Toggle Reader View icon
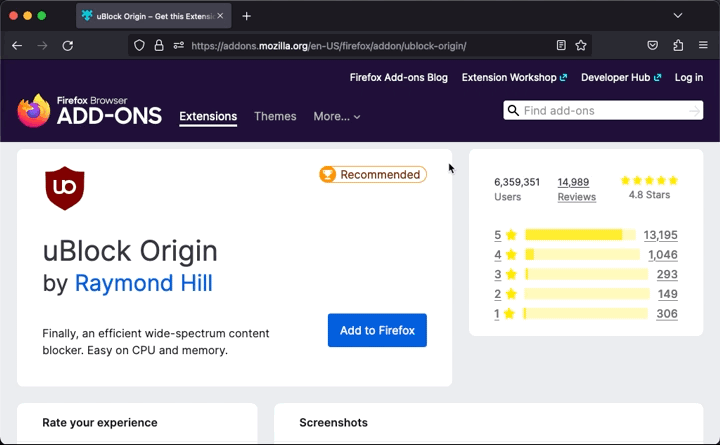This screenshot has height=445, width=720. pos(561,45)
